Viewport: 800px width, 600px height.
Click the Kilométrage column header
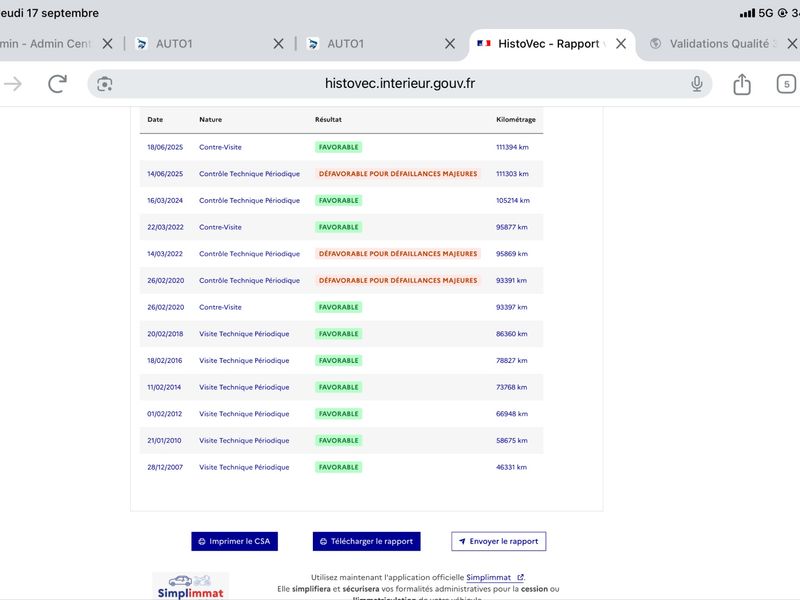(516, 119)
